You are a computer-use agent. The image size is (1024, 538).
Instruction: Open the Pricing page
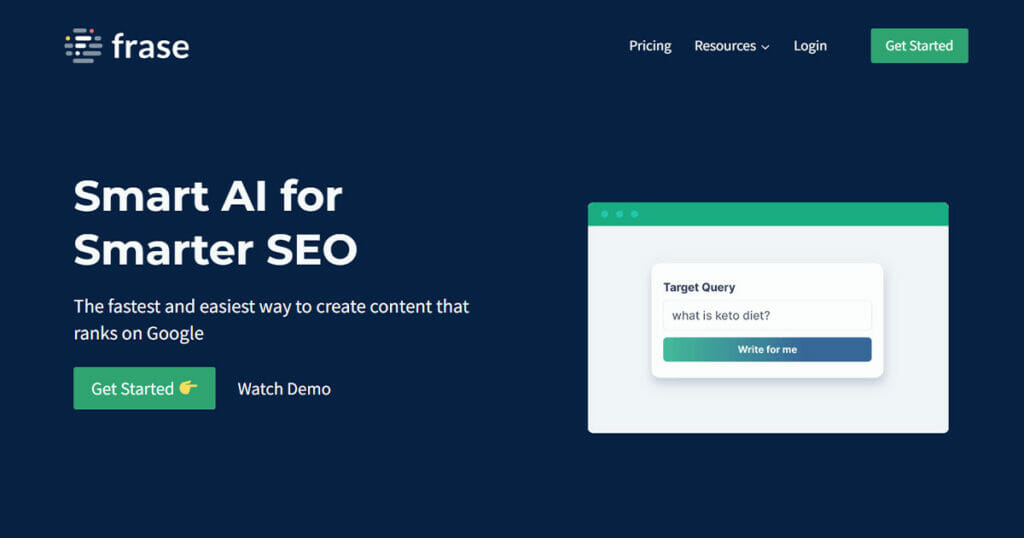(650, 46)
